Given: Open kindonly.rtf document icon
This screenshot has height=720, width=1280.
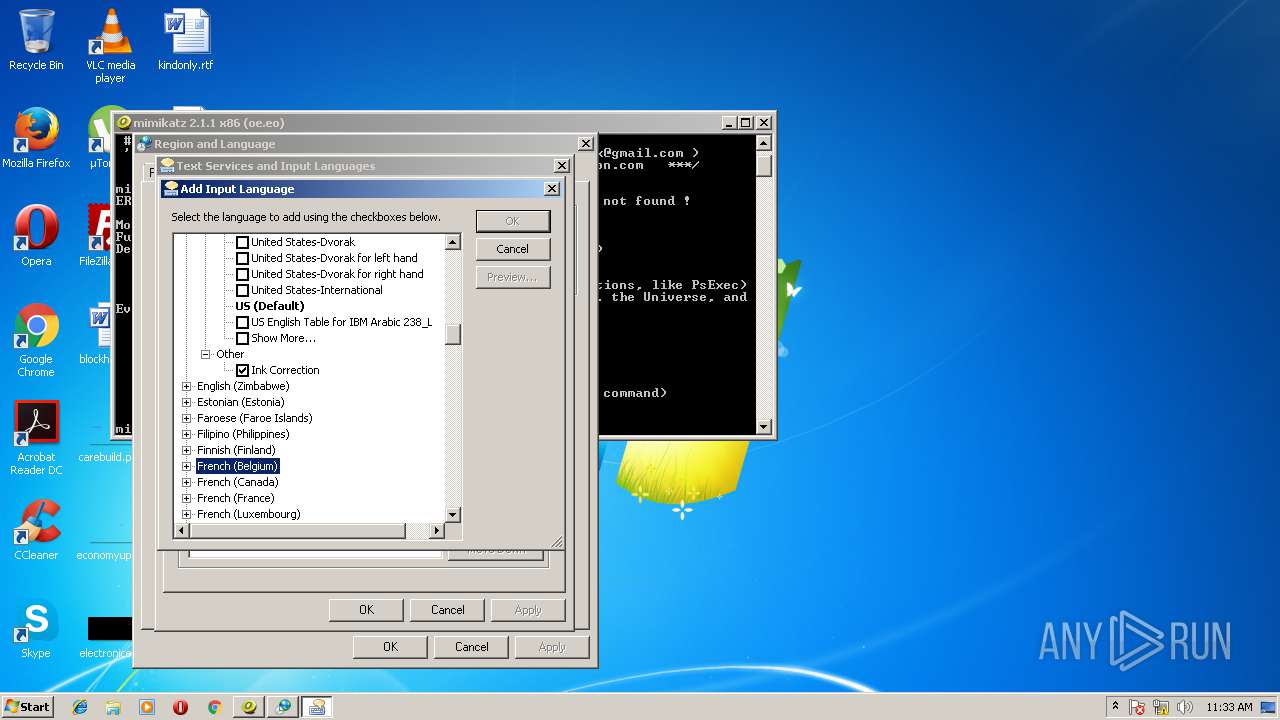Looking at the screenshot, I should click(x=186, y=40).
